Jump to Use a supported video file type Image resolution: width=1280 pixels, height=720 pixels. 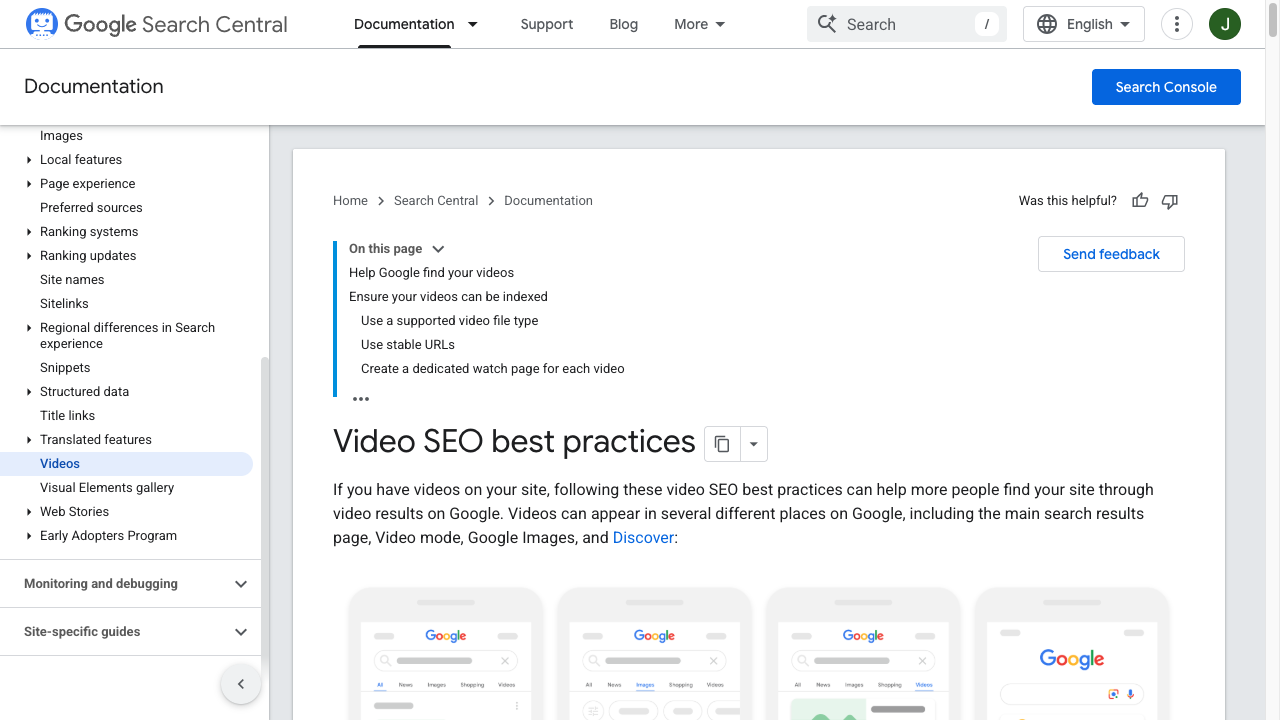449,321
